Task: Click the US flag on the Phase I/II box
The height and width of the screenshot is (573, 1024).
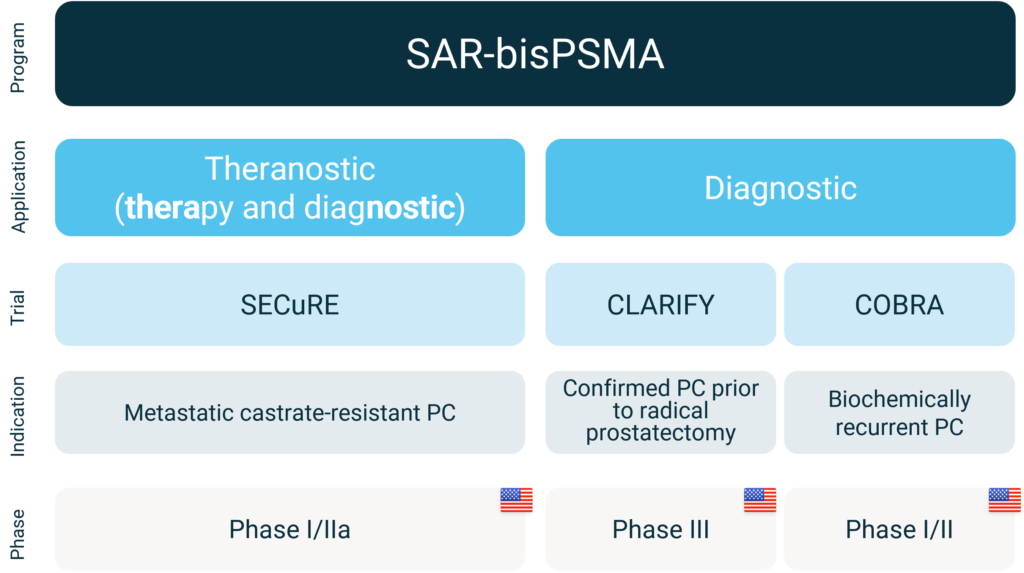Action: click(x=1004, y=500)
